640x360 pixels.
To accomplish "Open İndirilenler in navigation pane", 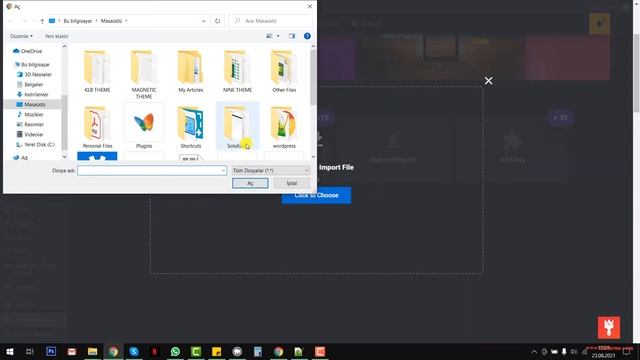I will click(32, 94).
